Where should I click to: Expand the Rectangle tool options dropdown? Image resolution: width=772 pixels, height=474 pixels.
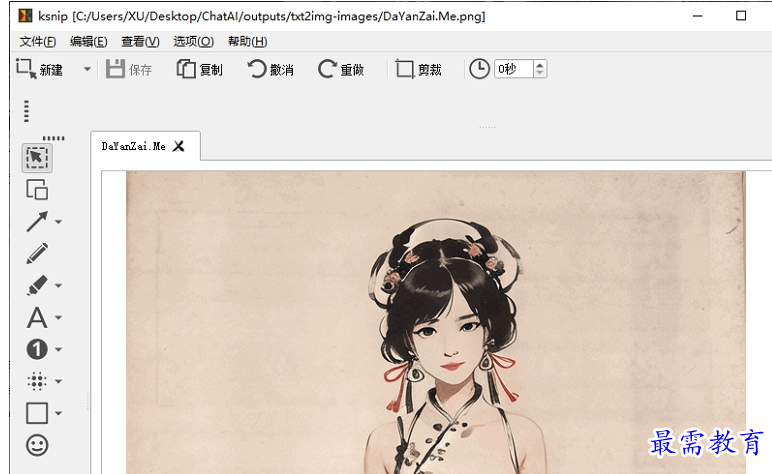[58, 413]
